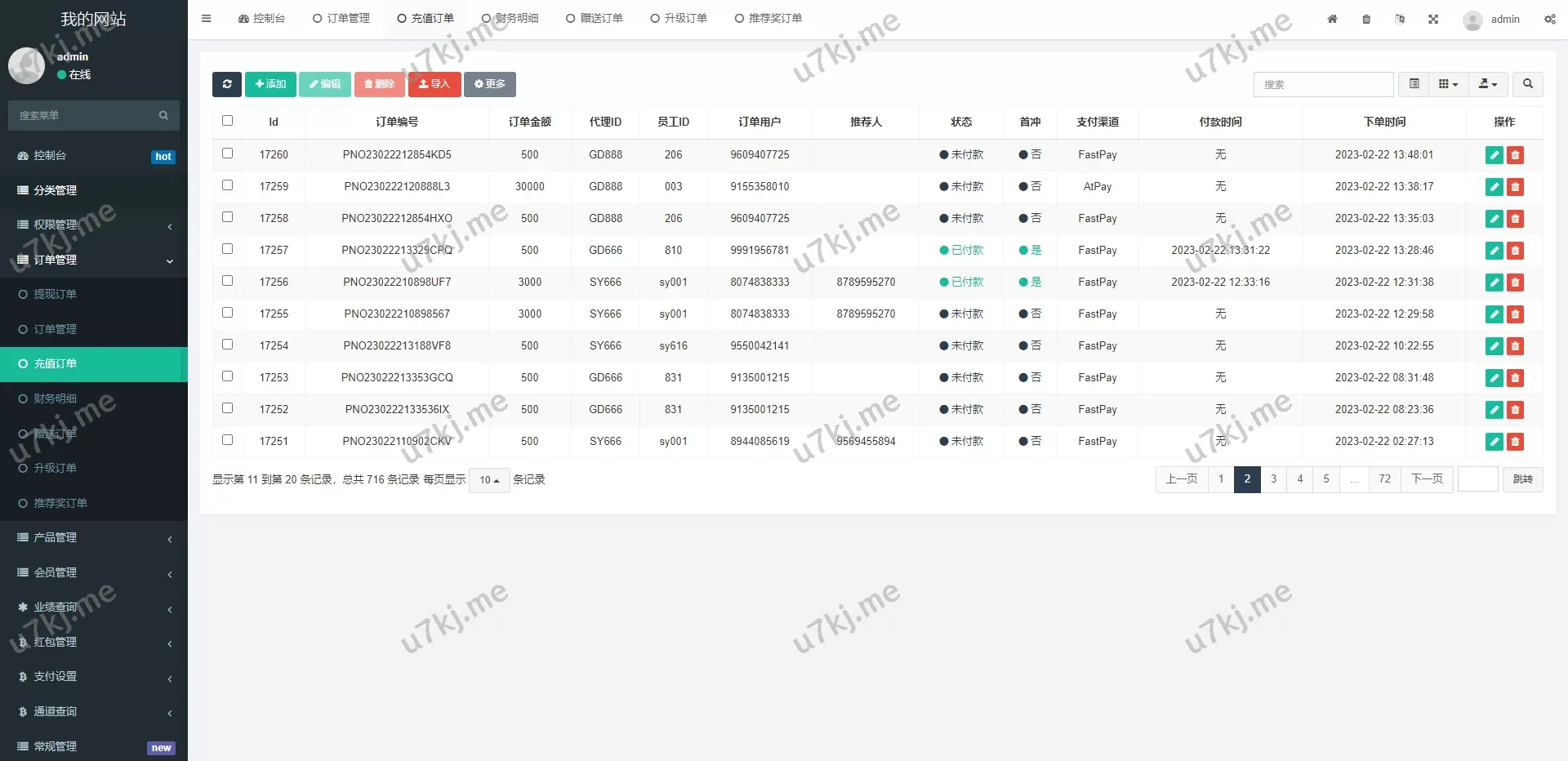Switch to the 财务明细 top tab

510,19
